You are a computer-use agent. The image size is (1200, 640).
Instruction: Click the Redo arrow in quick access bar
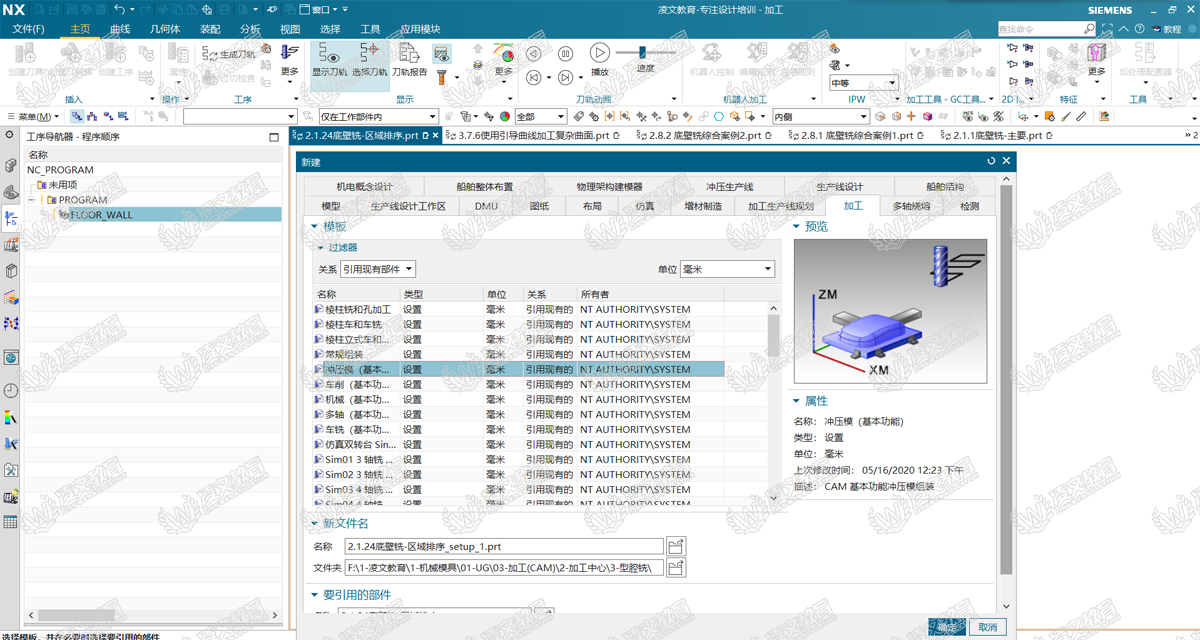point(147,9)
